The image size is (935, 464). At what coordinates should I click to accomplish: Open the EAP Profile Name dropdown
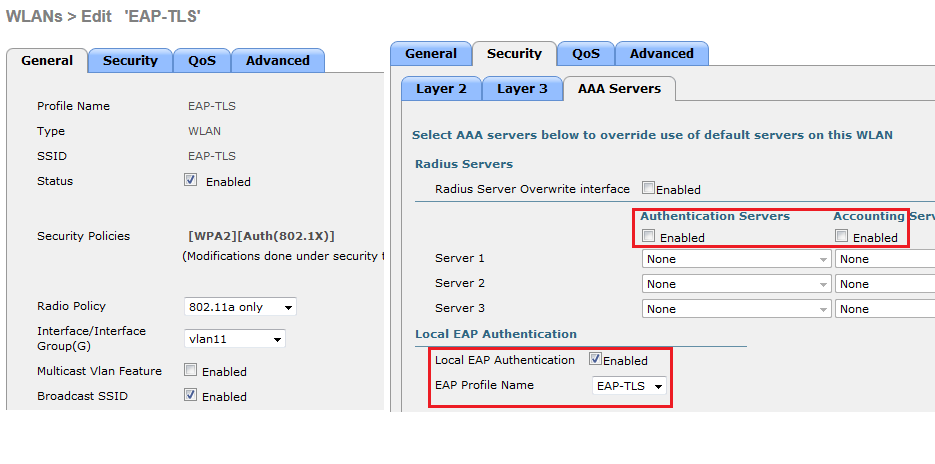point(630,386)
